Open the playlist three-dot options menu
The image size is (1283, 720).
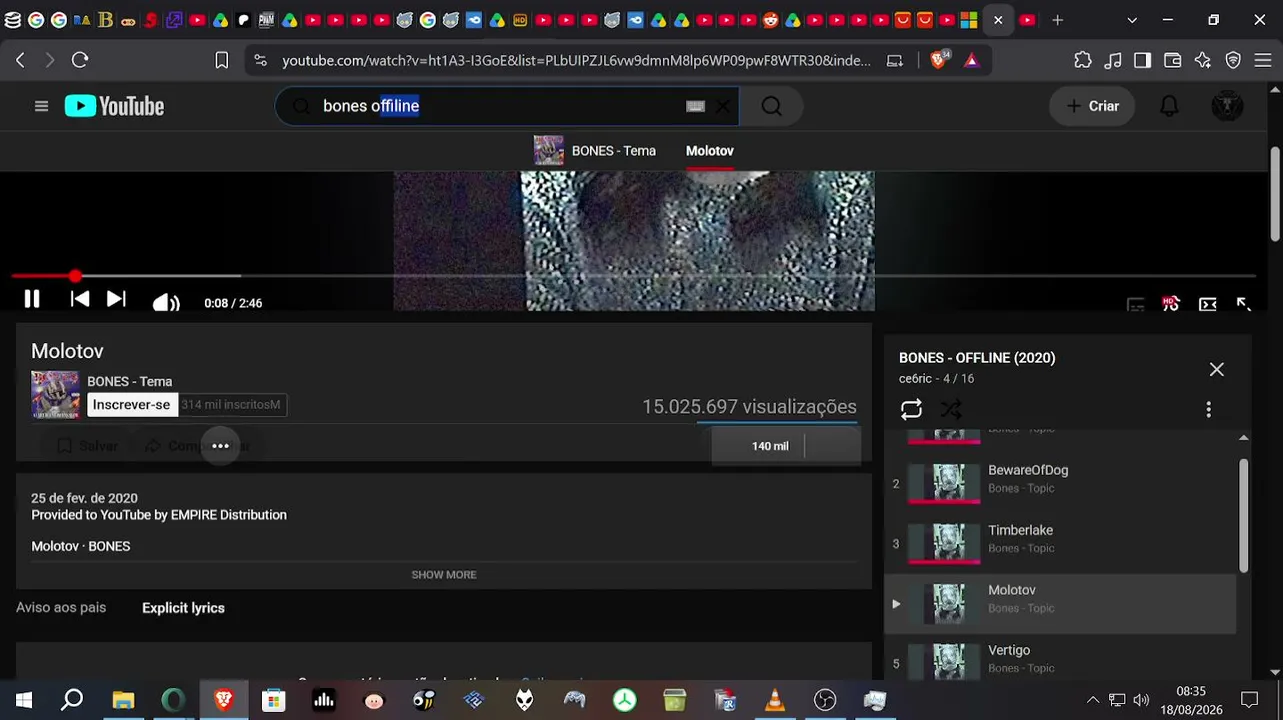point(1208,409)
